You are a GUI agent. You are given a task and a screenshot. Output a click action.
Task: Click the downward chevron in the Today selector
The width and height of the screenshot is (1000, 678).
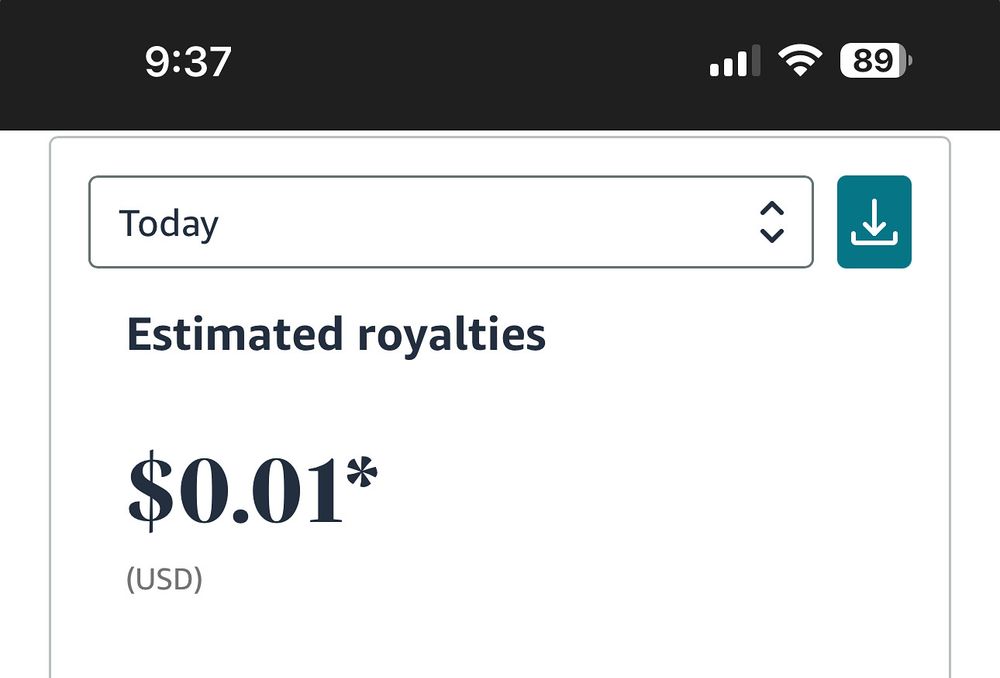(772, 236)
